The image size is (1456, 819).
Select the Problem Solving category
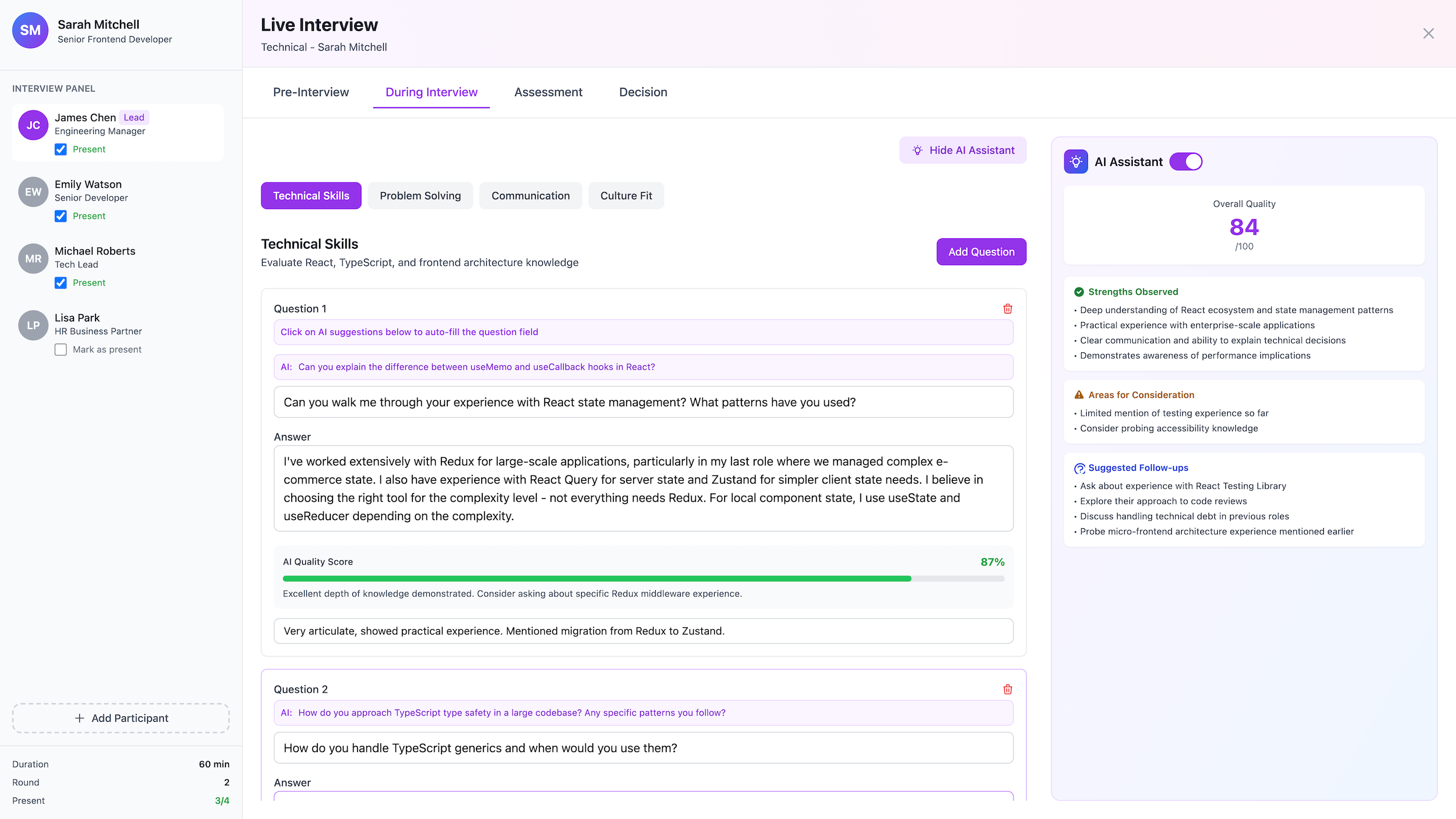(420, 196)
